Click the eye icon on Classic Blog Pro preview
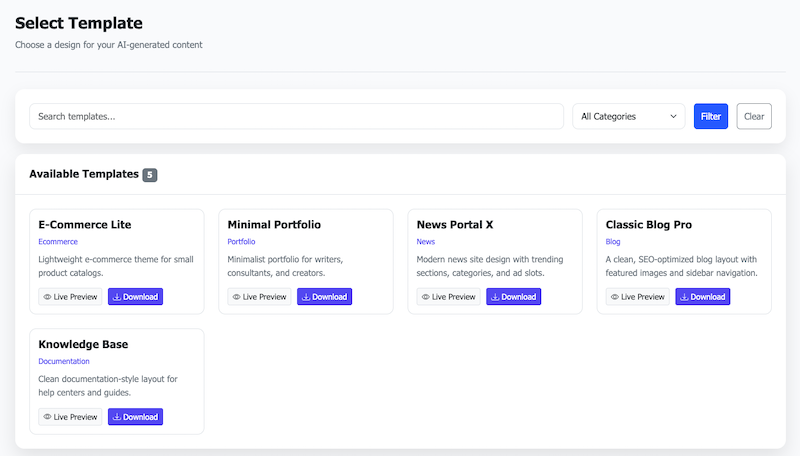Screen dimensions: 800x456 (614, 297)
